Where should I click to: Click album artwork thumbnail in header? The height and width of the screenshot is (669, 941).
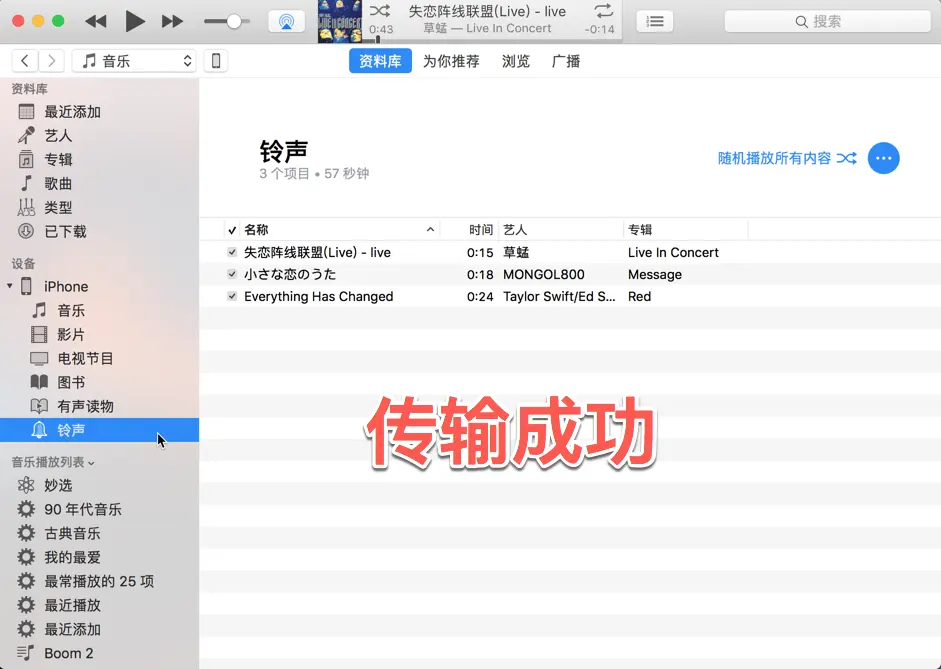(x=340, y=22)
